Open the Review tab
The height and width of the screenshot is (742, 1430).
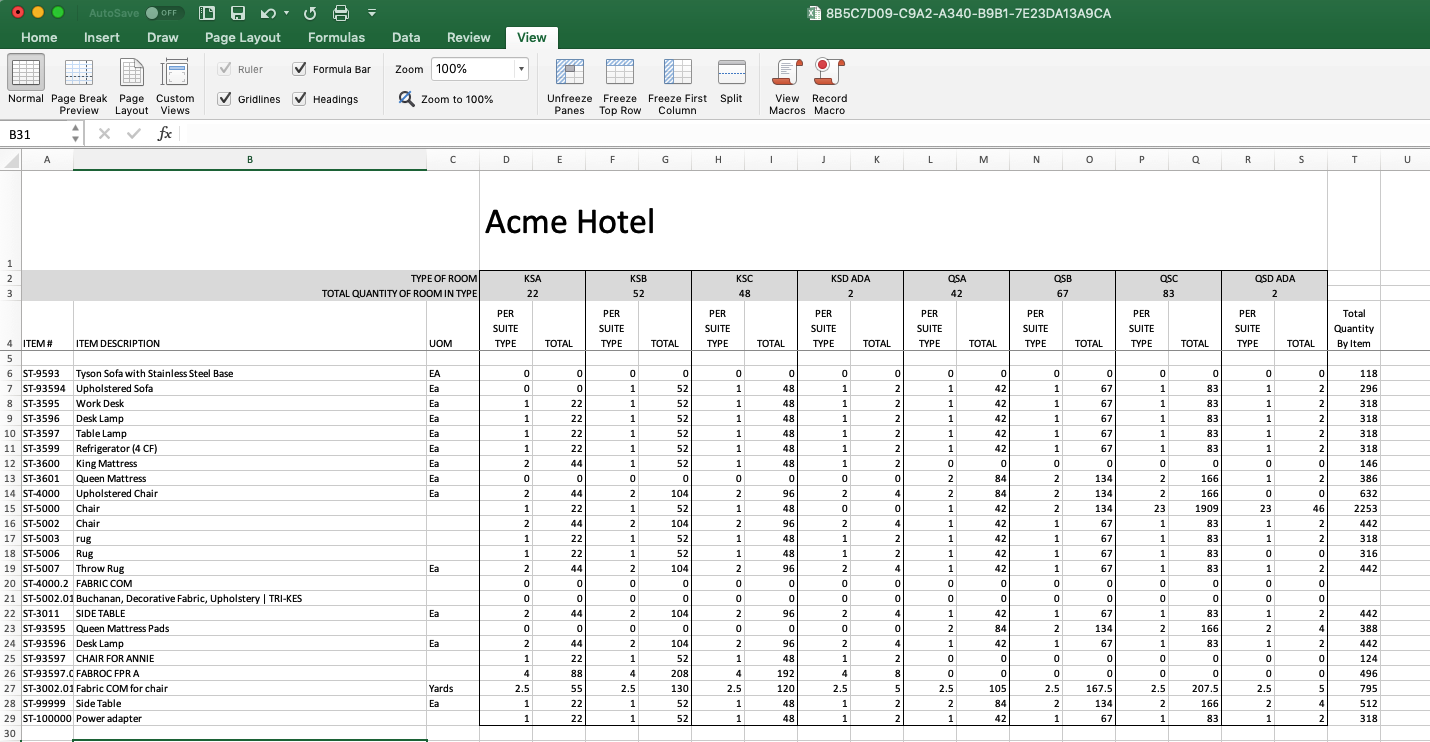pos(469,37)
